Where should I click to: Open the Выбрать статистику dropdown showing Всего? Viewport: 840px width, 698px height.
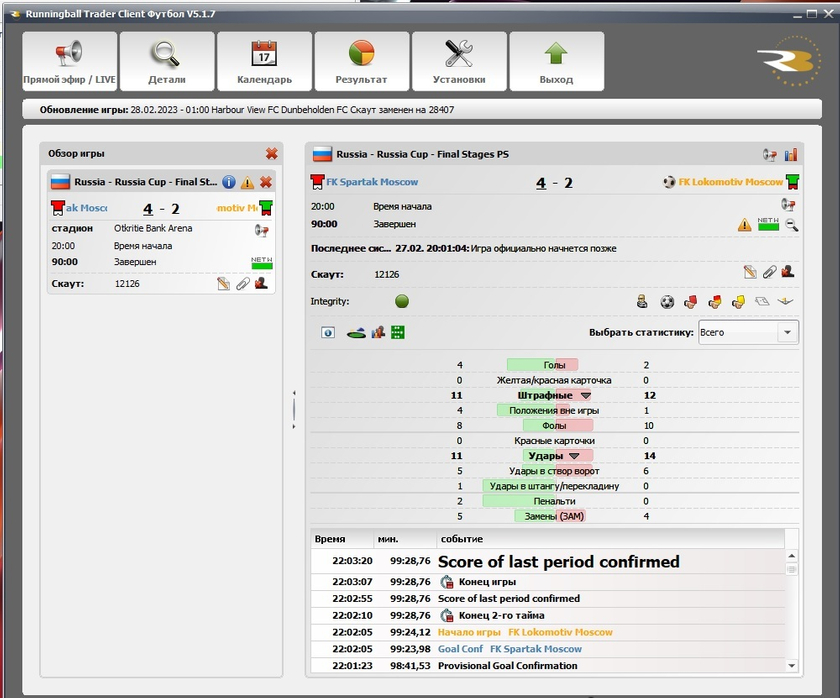pos(748,333)
